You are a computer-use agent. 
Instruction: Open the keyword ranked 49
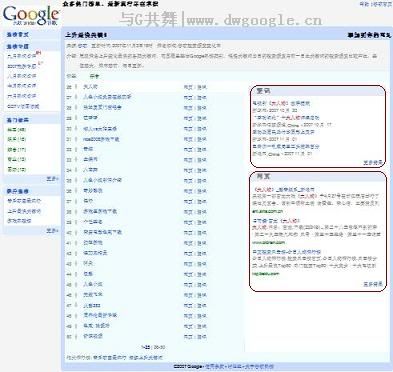(96, 326)
